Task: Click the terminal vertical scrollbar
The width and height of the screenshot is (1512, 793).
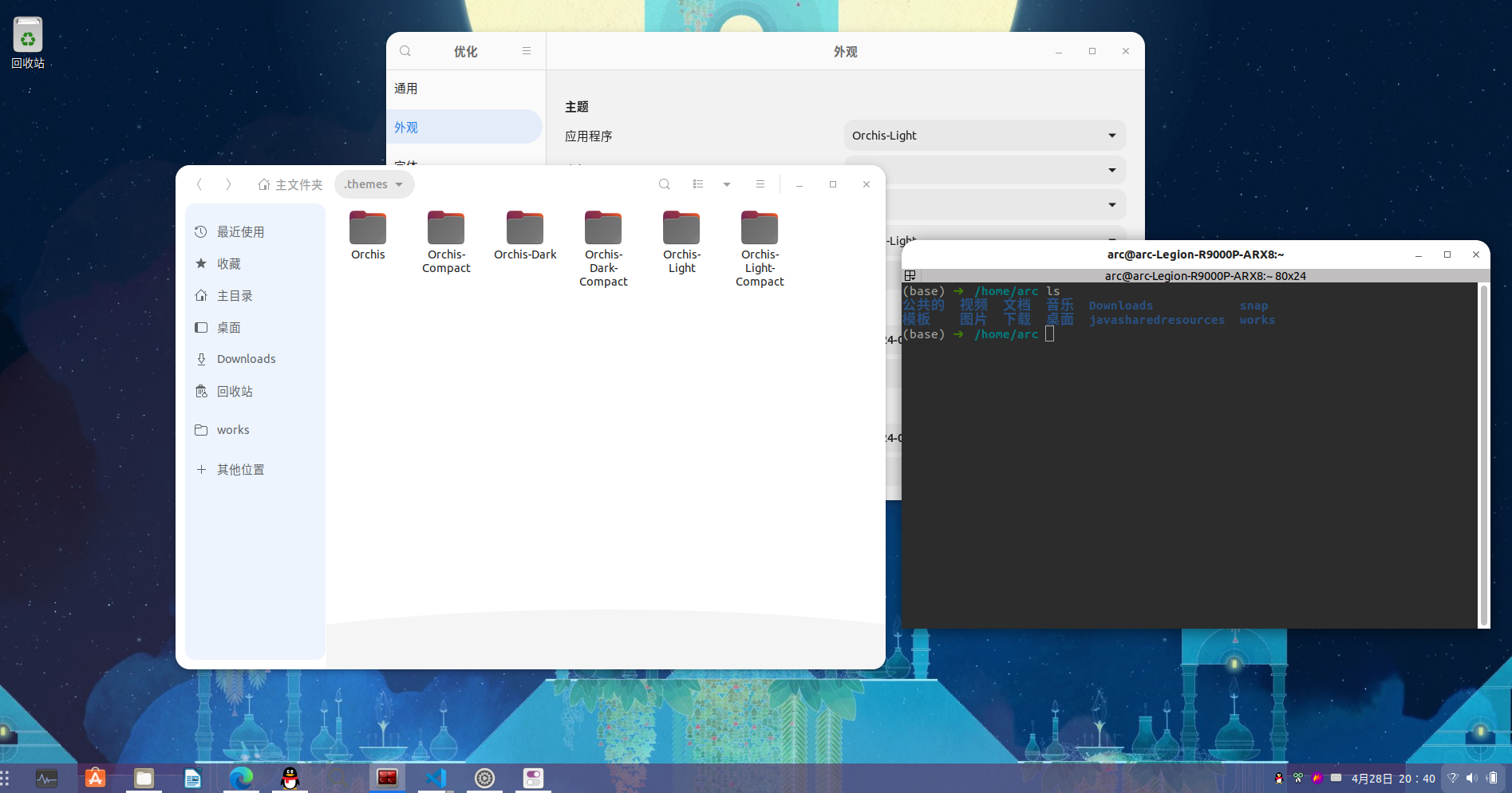Action: coord(1484,455)
